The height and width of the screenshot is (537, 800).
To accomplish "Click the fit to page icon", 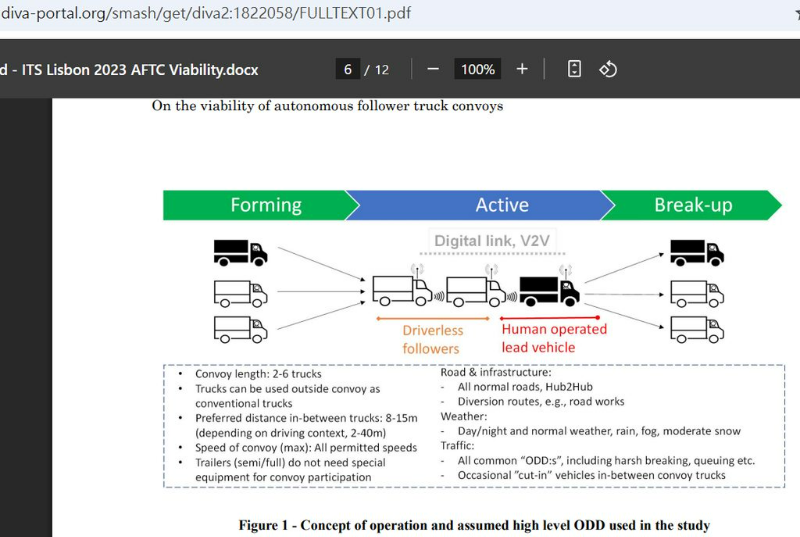I will click(x=574, y=69).
